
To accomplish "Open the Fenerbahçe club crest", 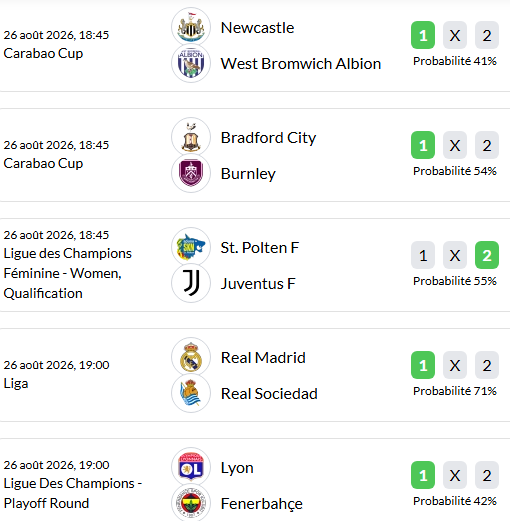I will [191, 503].
